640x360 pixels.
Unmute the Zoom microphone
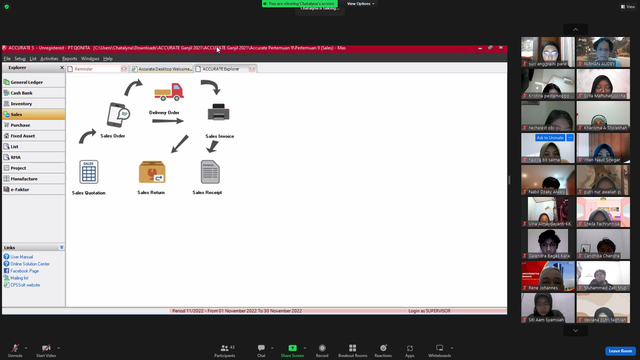(x=15, y=350)
